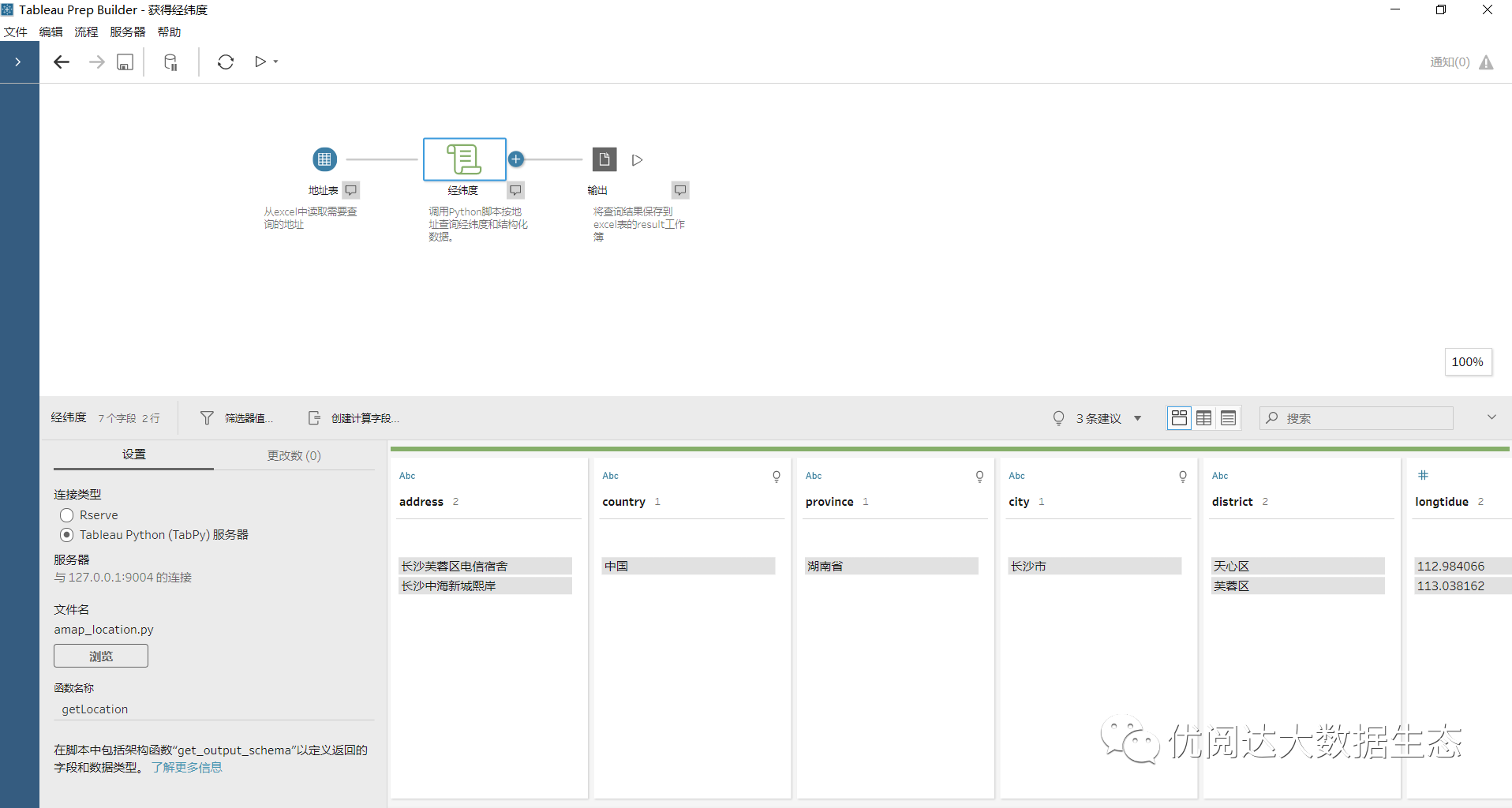
Task: Click the 通知(0) notifications label
Action: (1450, 62)
